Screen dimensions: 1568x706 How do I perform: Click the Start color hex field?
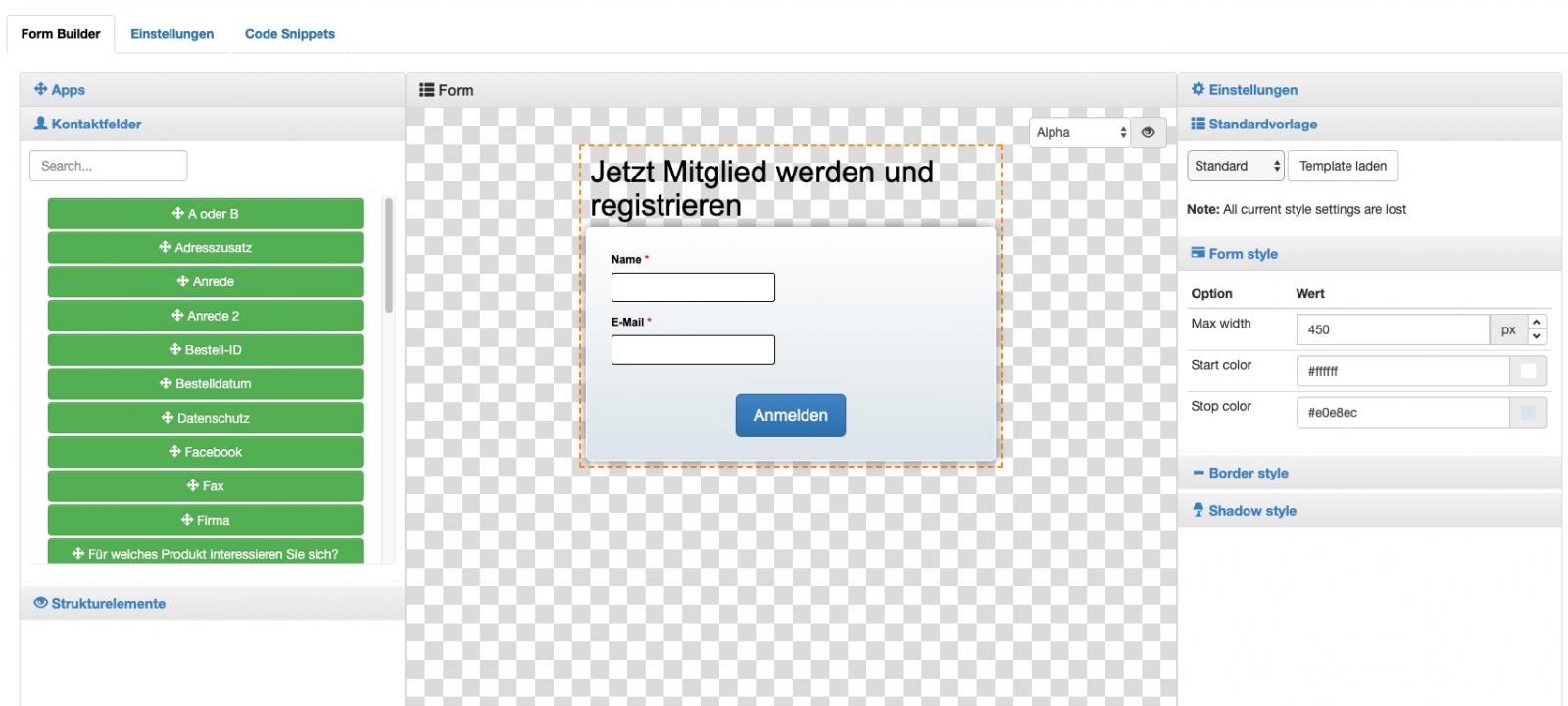(1402, 371)
